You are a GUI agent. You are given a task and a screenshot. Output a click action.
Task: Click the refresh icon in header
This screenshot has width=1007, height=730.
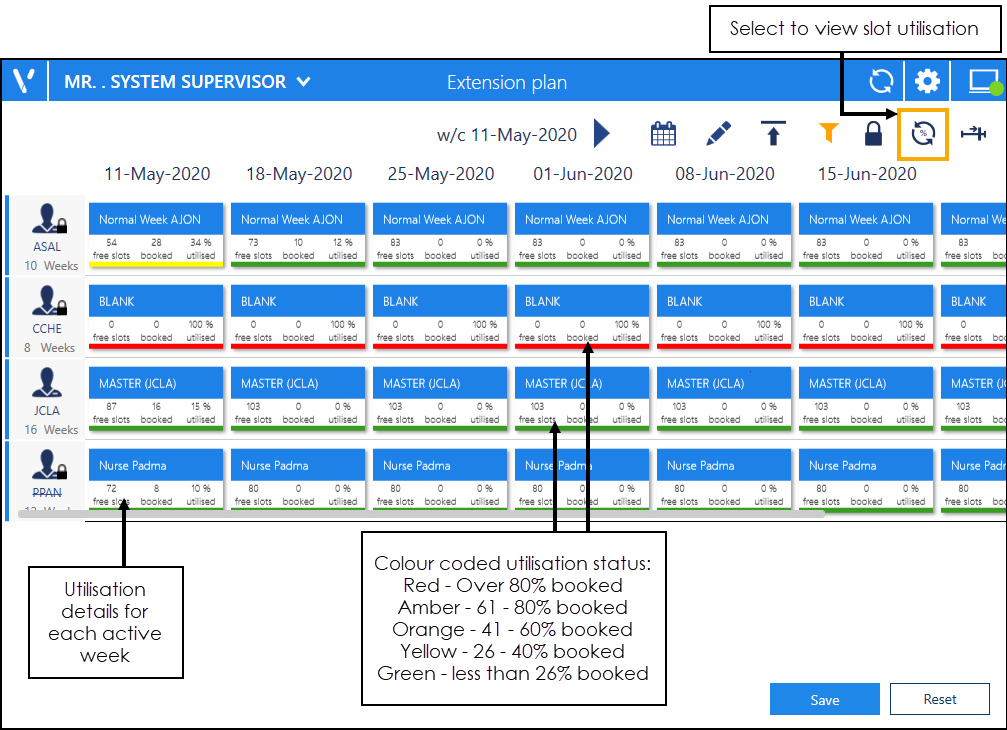pyautogui.click(x=881, y=82)
